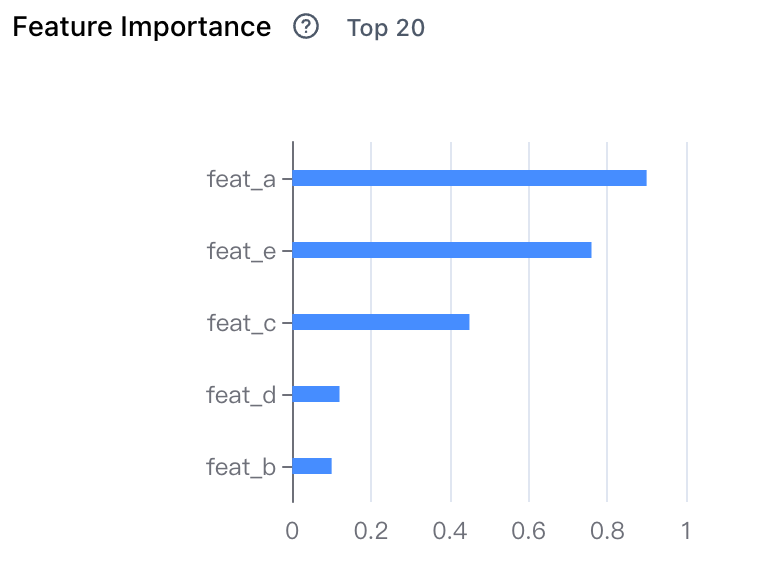Select the feat_a bar
This screenshot has height=576, width=760.
[x=470, y=178]
